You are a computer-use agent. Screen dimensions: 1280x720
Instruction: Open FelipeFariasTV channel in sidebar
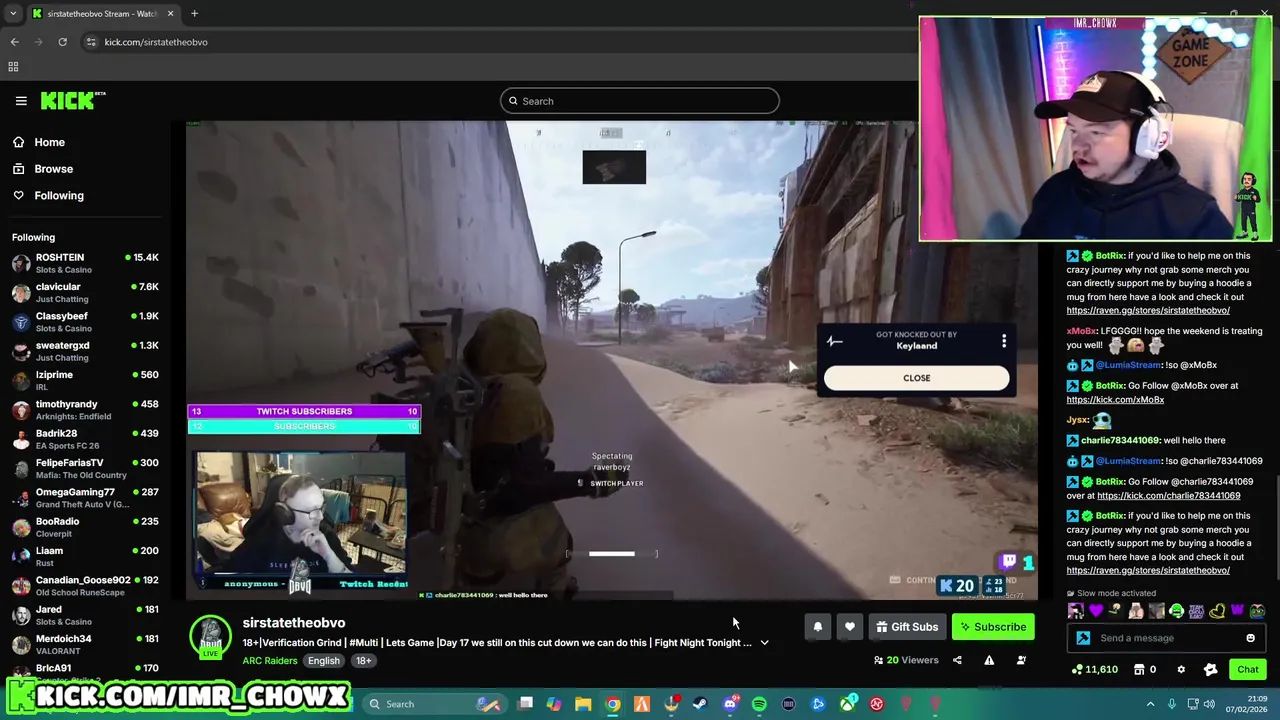click(x=85, y=468)
